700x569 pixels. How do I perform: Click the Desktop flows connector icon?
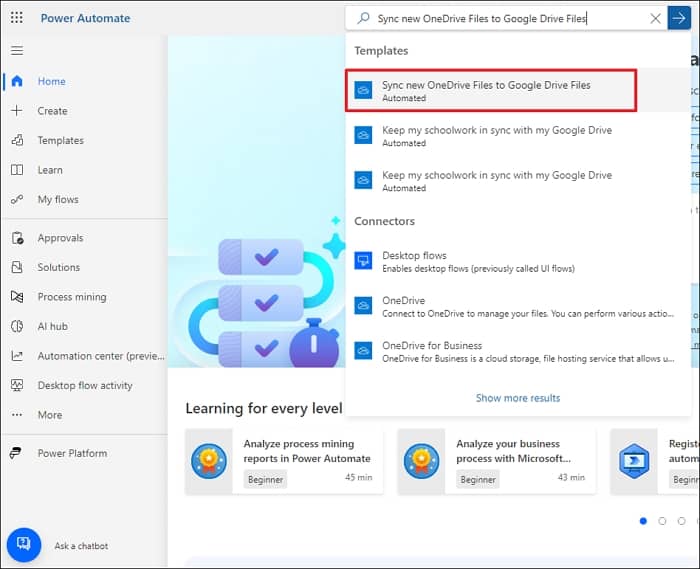click(363, 261)
